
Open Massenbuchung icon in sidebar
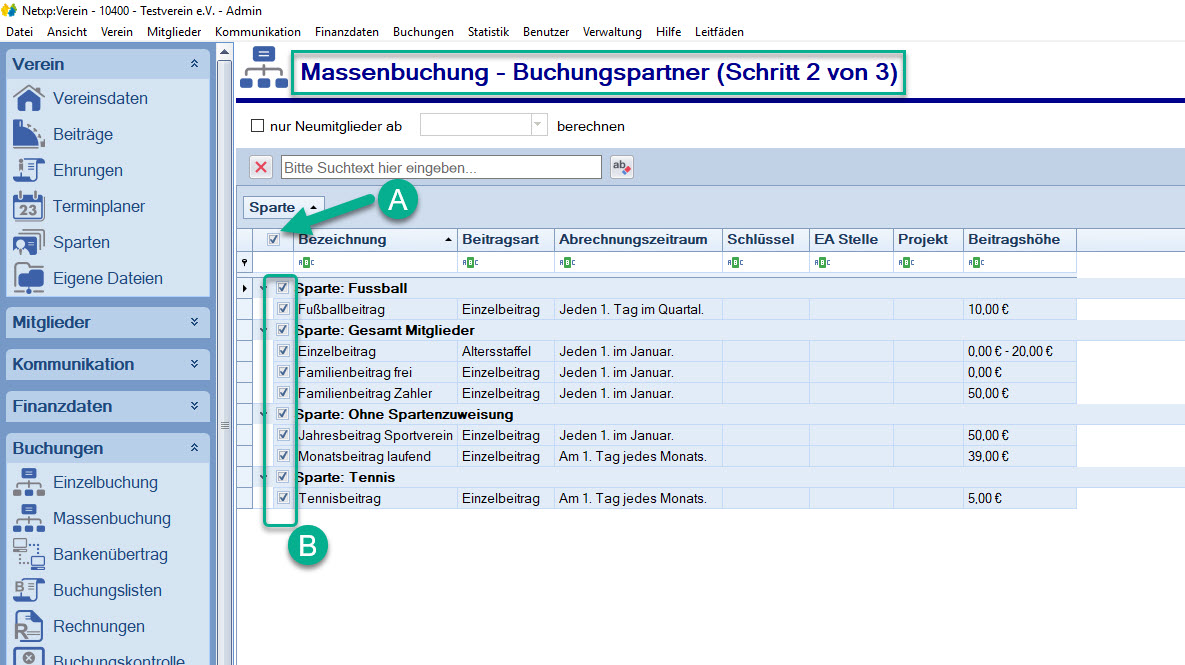click(29, 518)
